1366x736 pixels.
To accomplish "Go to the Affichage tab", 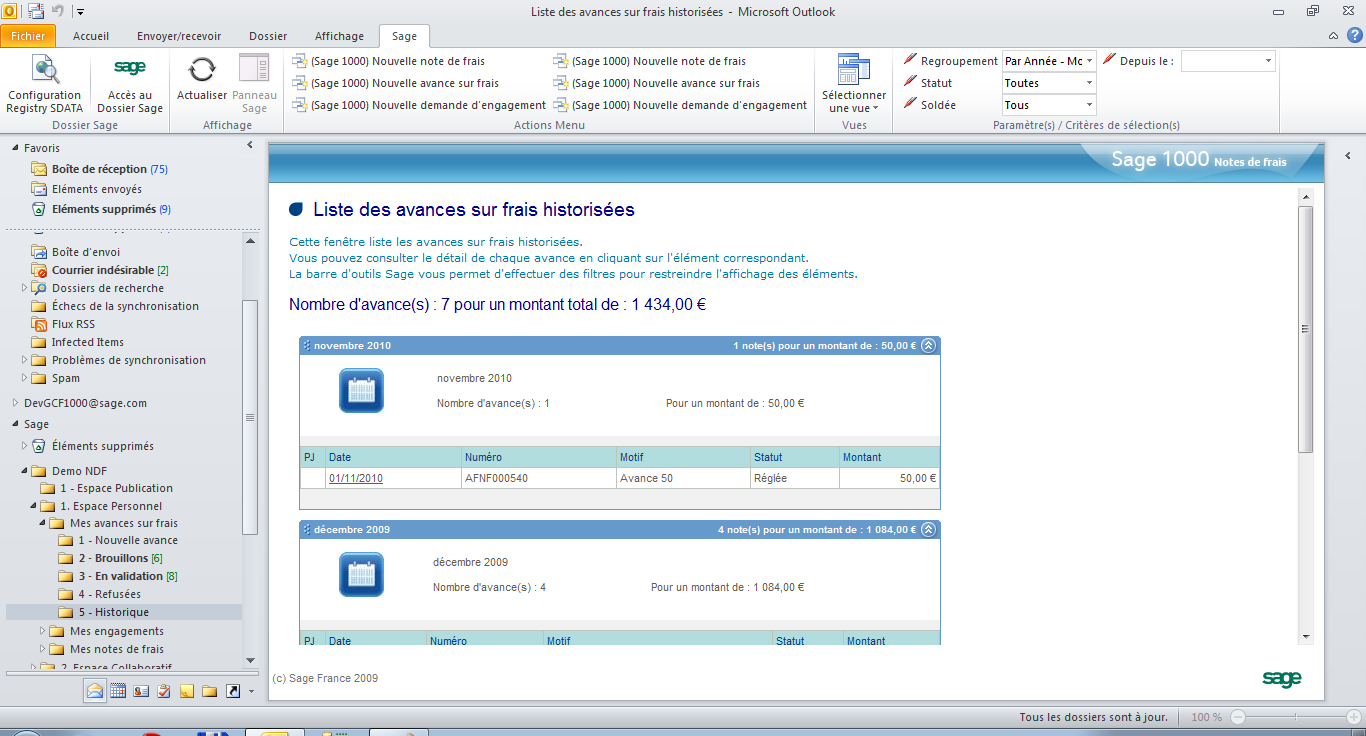I will pyautogui.click(x=339, y=36).
